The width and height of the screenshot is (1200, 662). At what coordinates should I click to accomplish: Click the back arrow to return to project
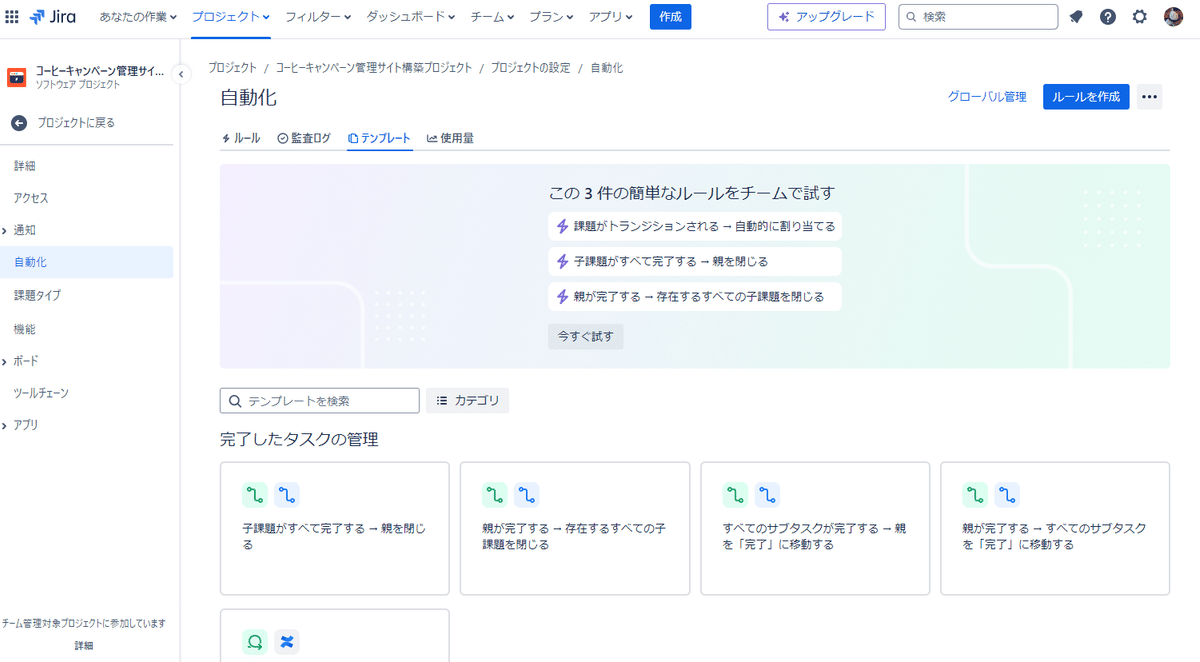coord(19,123)
